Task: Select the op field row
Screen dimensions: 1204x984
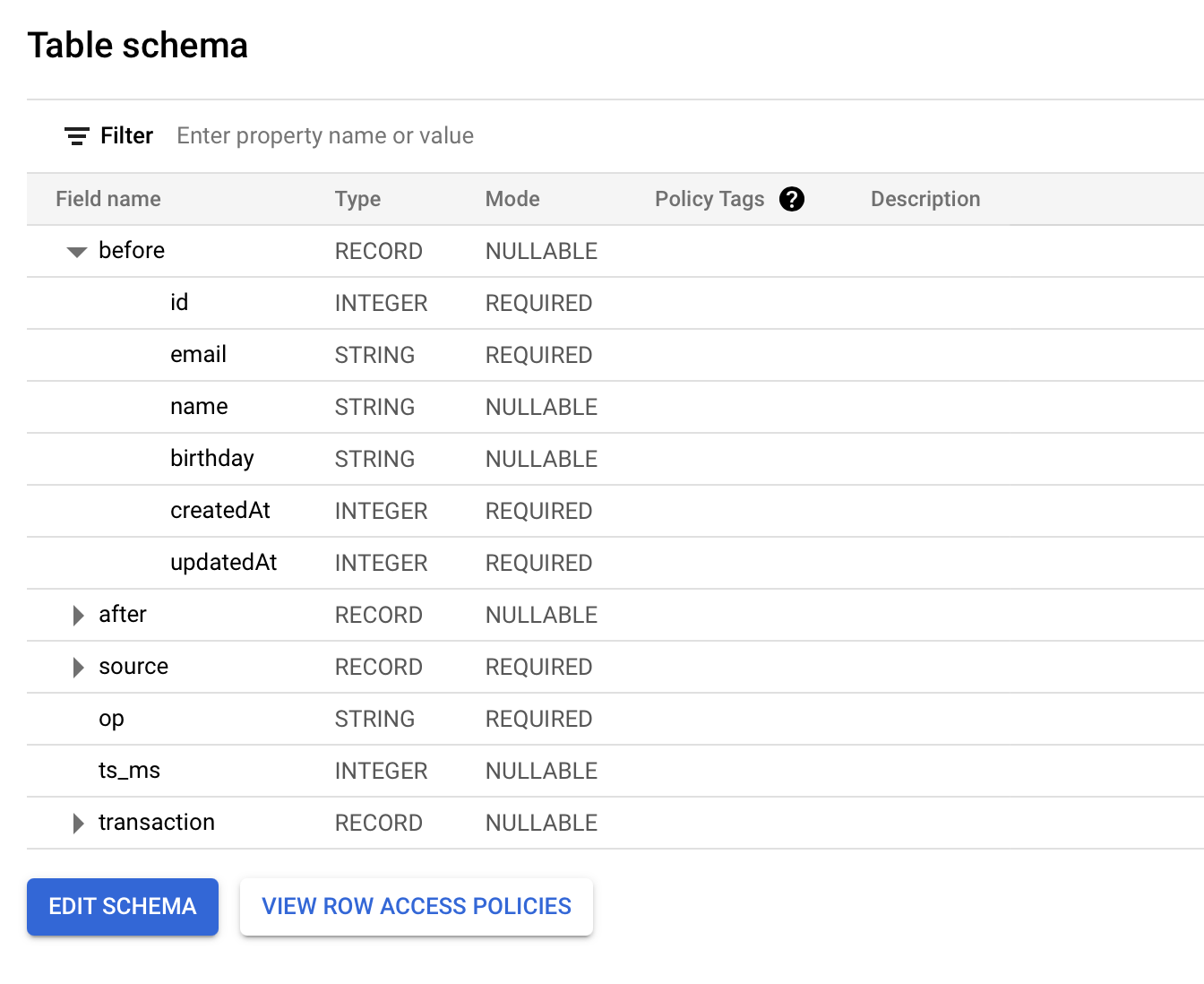Action: (x=111, y=719)
